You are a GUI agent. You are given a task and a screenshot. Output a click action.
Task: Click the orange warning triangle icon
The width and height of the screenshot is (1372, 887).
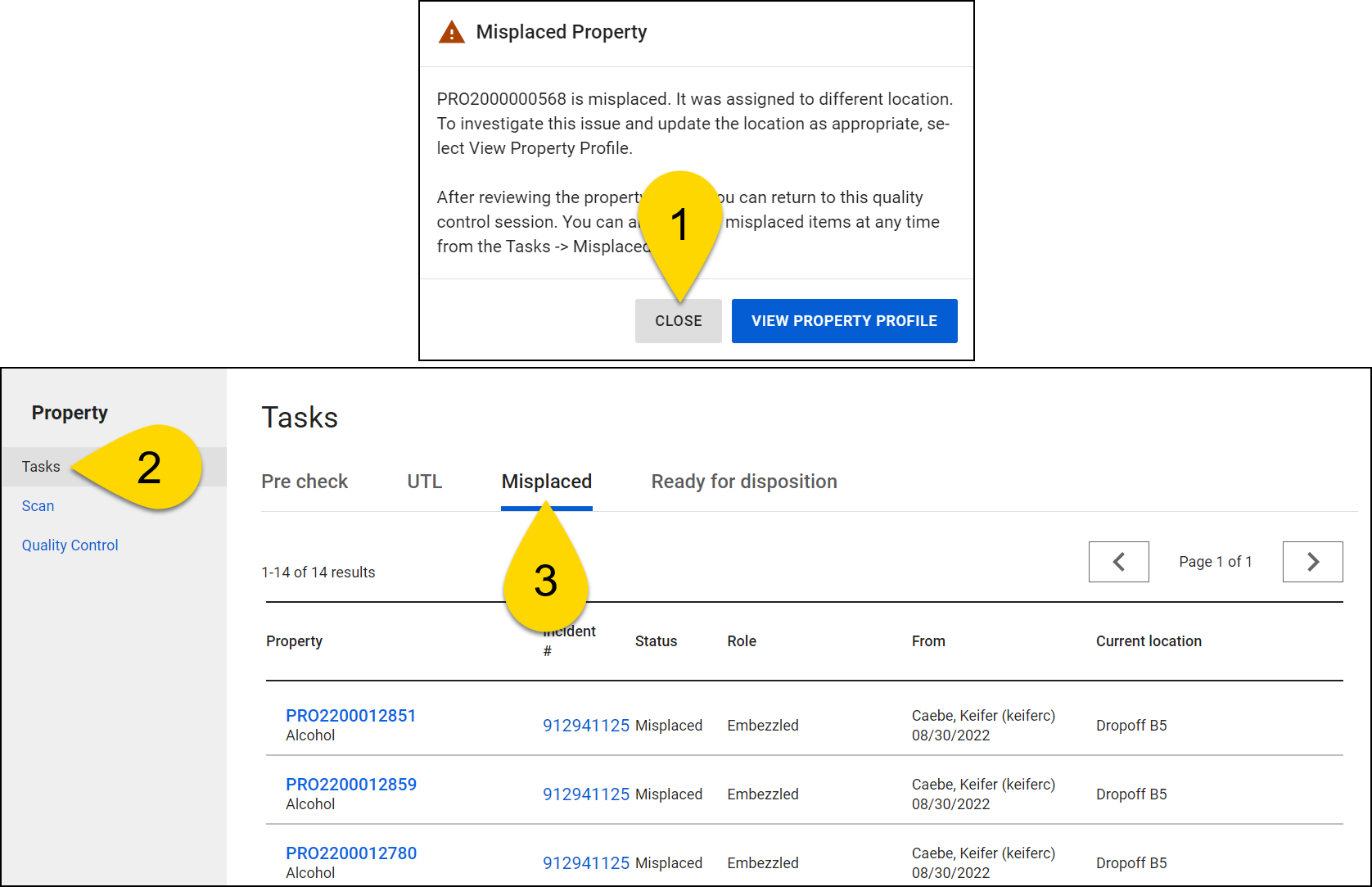point(451,33)
